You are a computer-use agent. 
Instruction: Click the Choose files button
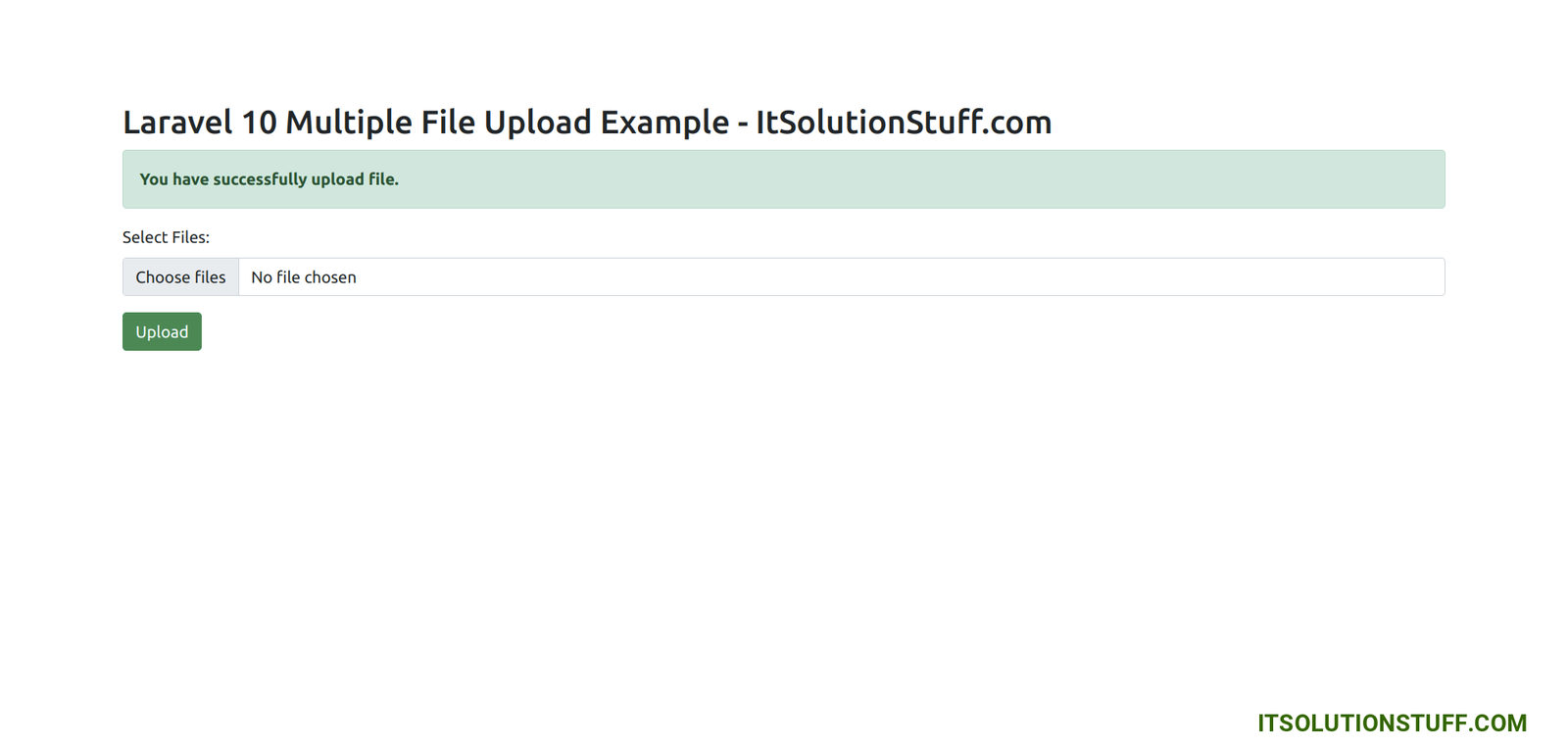180,277
